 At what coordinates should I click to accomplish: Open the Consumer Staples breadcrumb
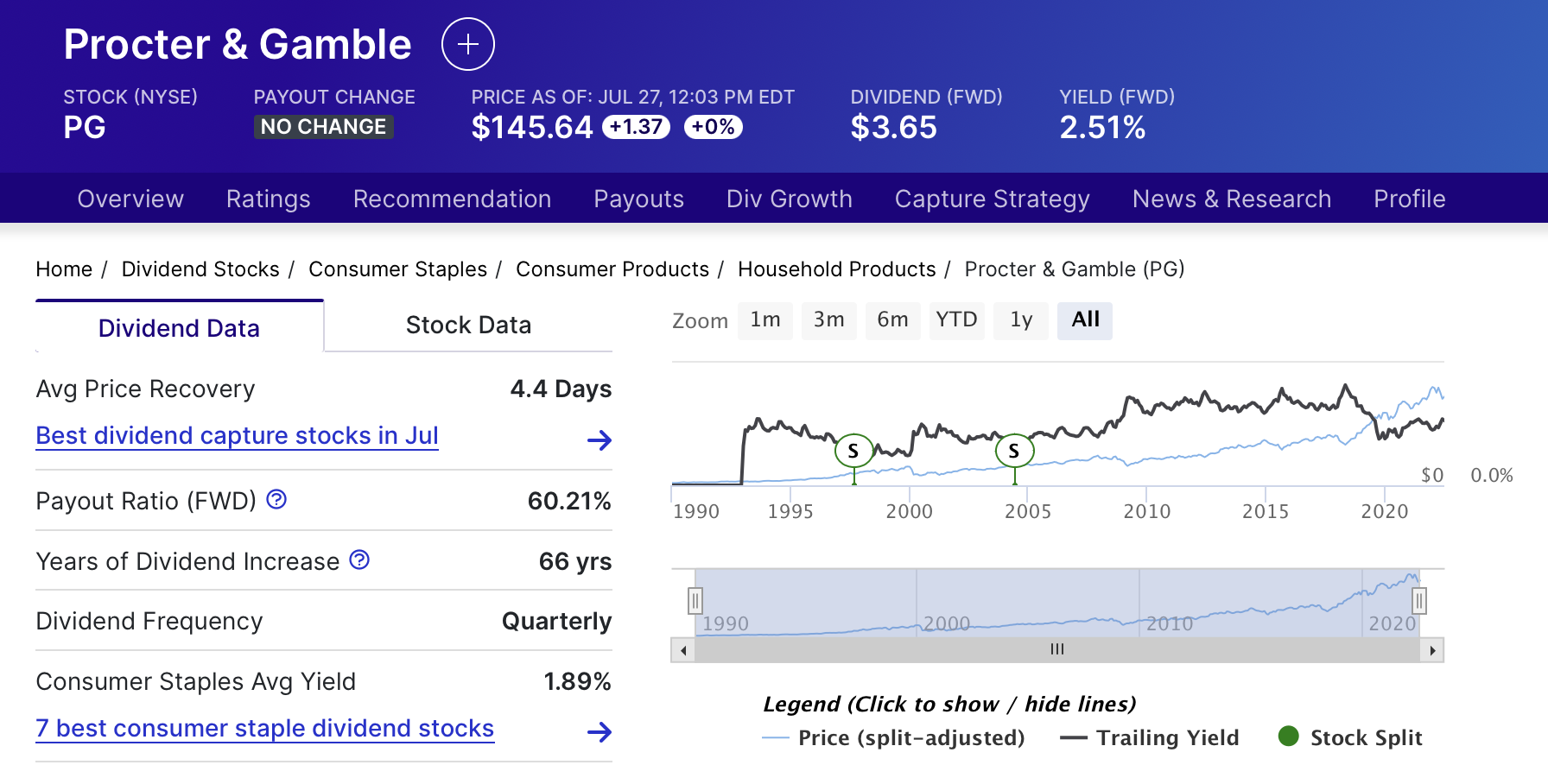pos(397,269)
